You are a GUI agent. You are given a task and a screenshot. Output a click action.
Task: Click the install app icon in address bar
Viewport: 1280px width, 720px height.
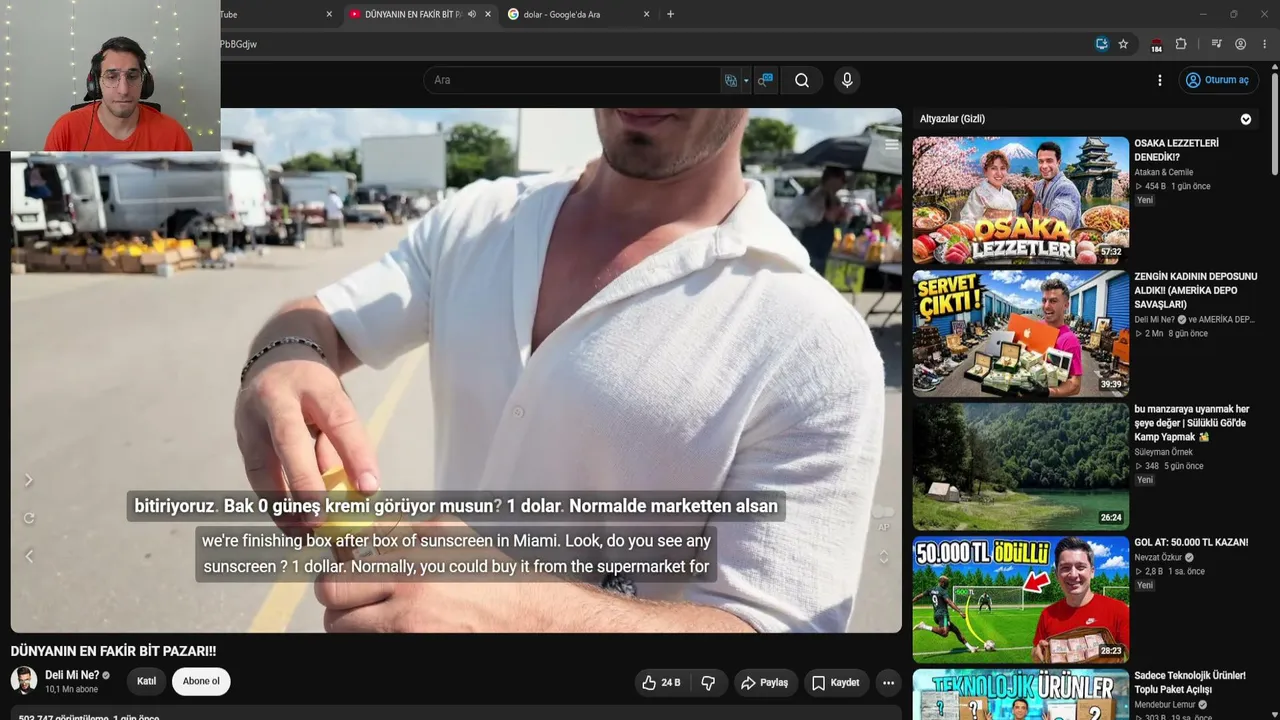point(1101,44)
